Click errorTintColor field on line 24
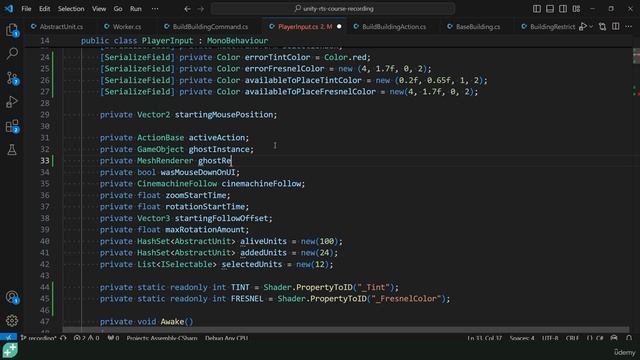Screen dimensions: 640x360 277,57
